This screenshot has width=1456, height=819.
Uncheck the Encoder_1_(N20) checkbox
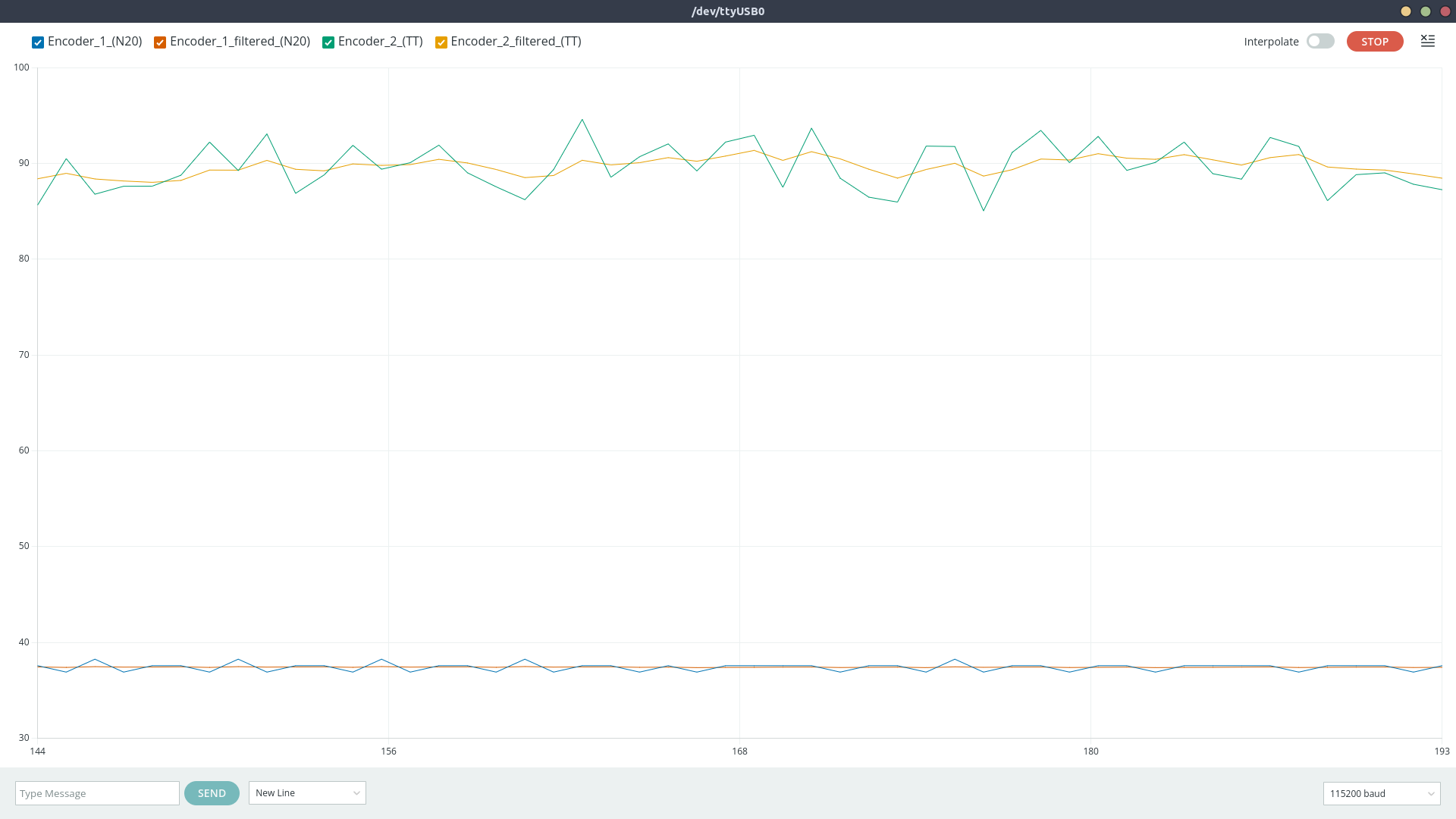pos(38,42)
